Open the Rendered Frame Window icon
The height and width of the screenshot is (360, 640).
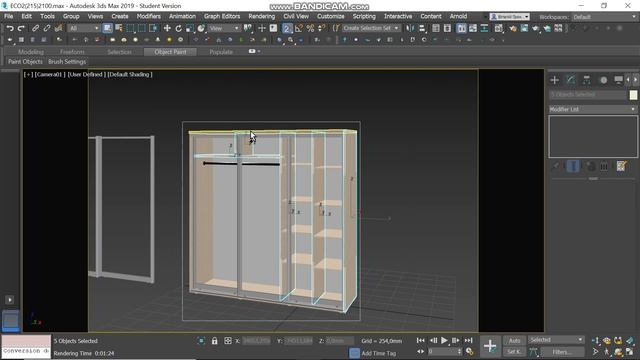pos(524,28)
